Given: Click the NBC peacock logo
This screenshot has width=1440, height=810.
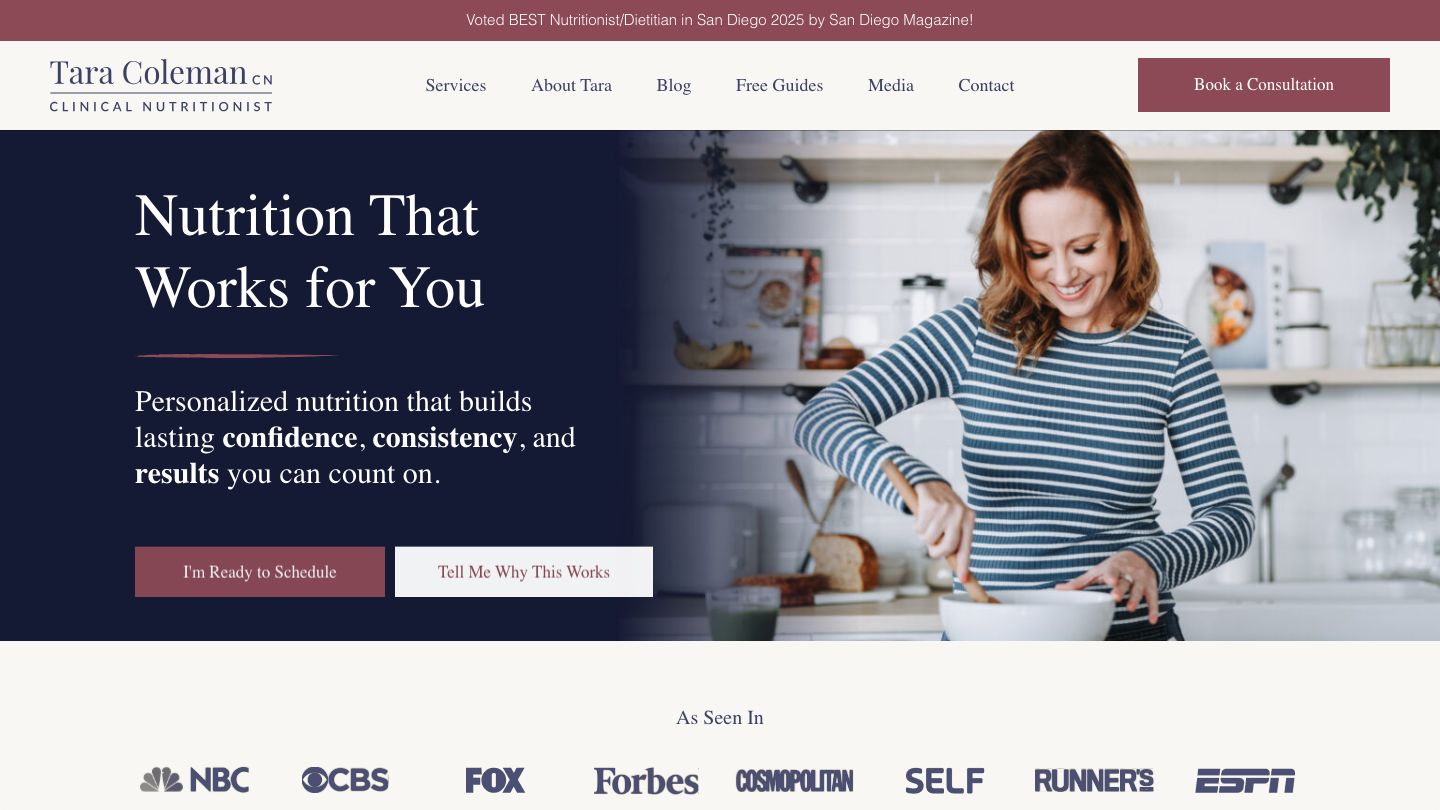Looking at the screenshot, I should 195,780.
